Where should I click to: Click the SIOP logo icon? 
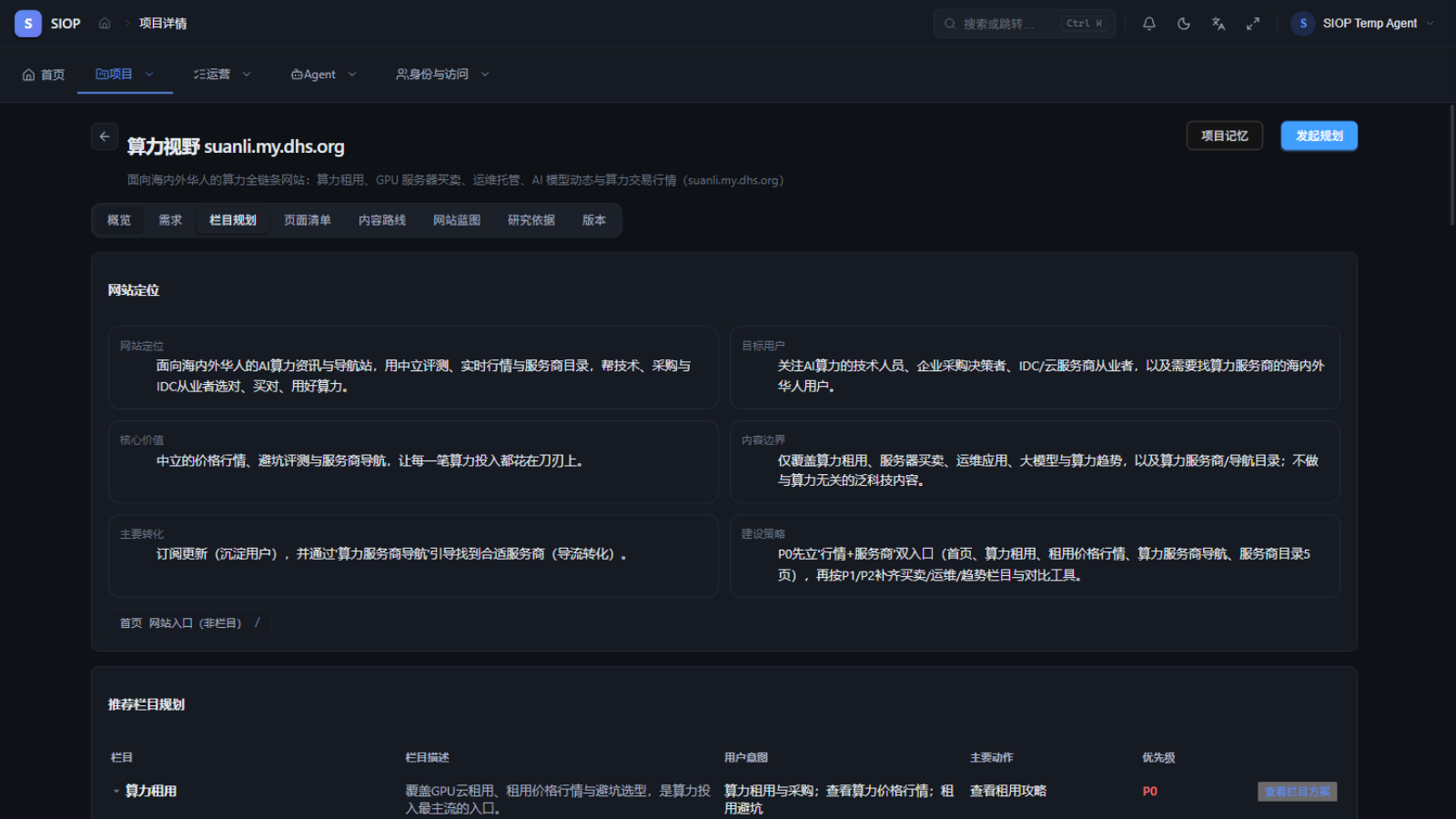pos(28,24)
